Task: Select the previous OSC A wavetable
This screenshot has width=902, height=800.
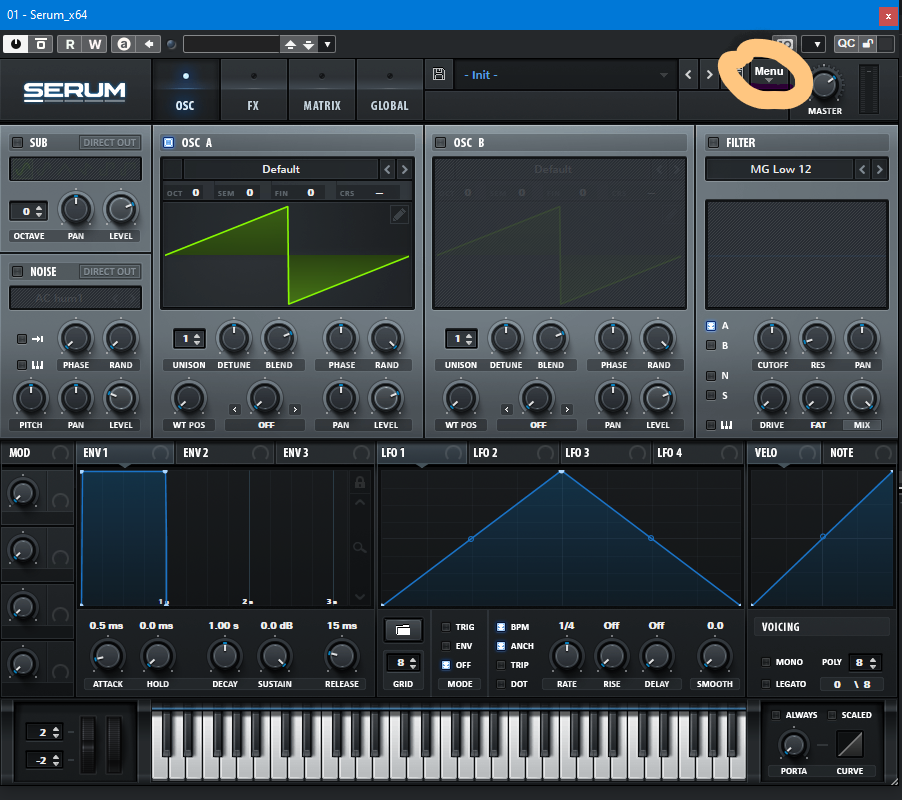Action: coord(387,169)
